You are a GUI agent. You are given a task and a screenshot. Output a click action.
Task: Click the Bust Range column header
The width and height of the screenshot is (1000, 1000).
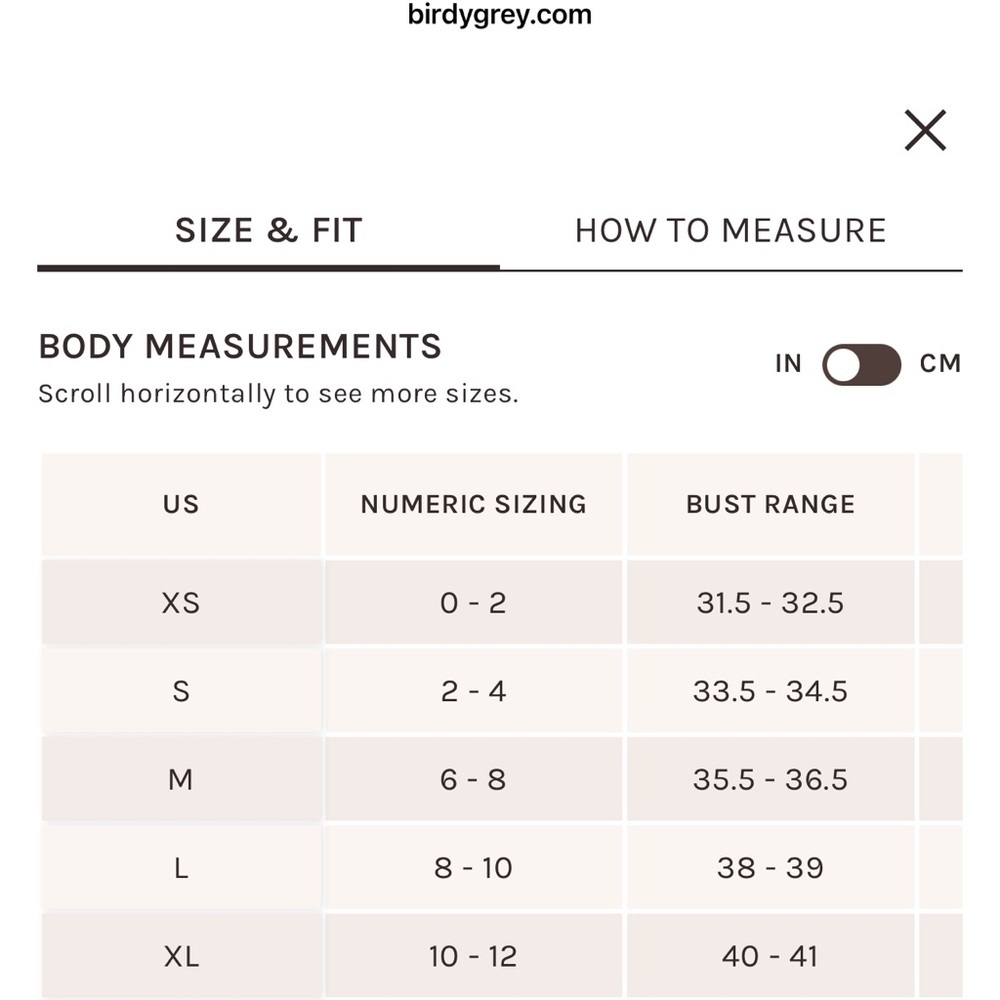point(770,504)
